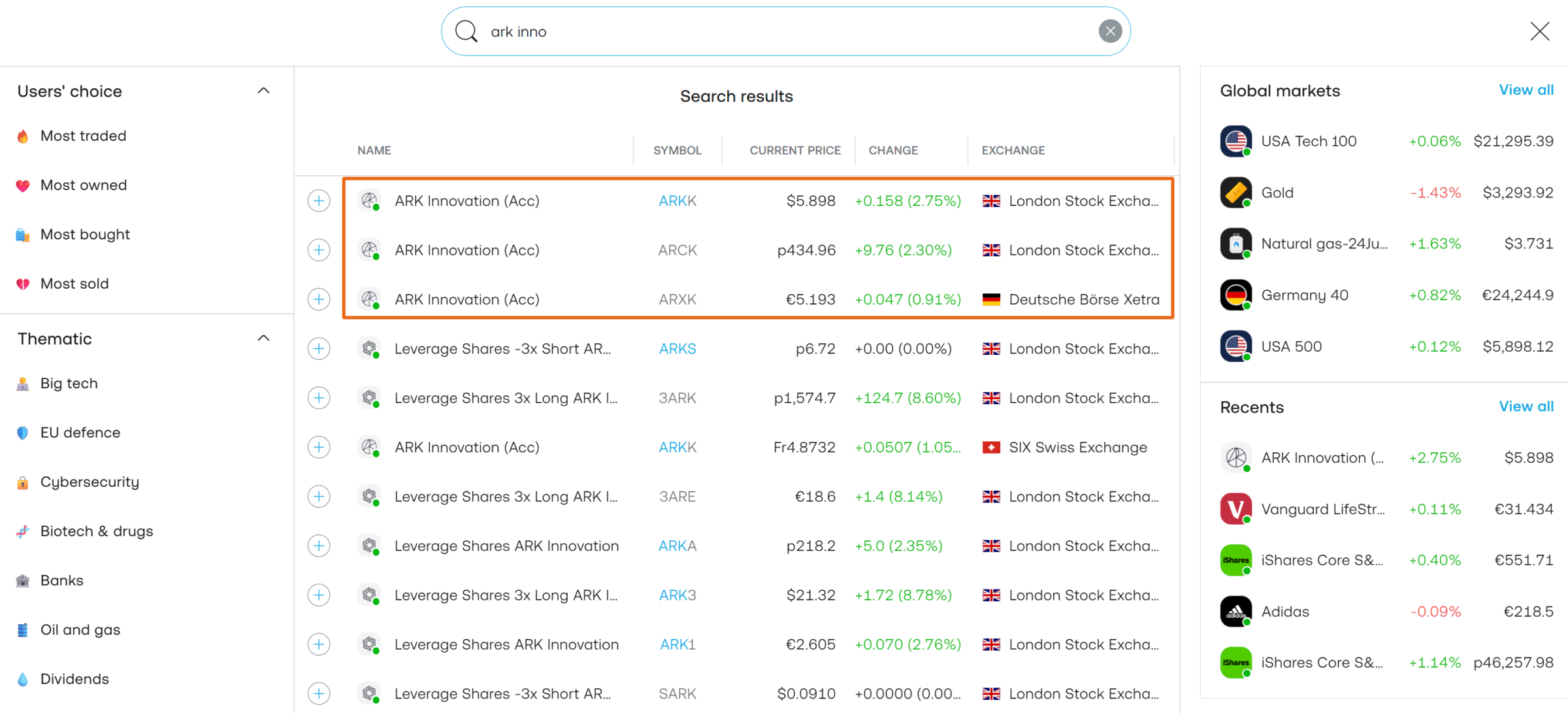The image size is (1568, 713).
Task: Open the Most owned list
Action: tap(84, 185)
